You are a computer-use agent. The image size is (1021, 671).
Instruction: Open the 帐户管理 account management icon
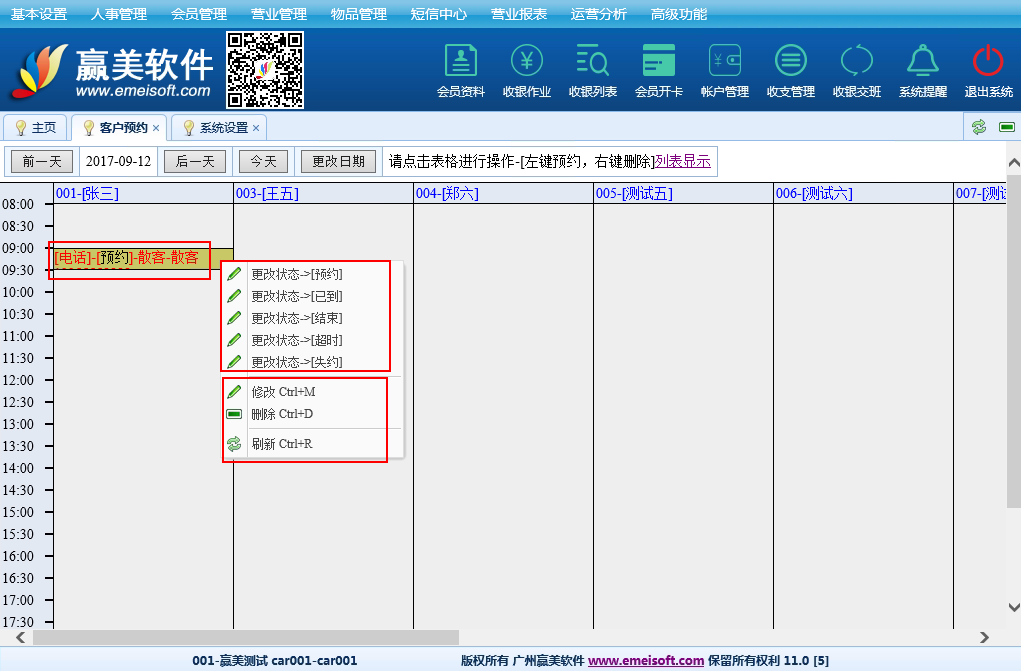pos(725,62)
